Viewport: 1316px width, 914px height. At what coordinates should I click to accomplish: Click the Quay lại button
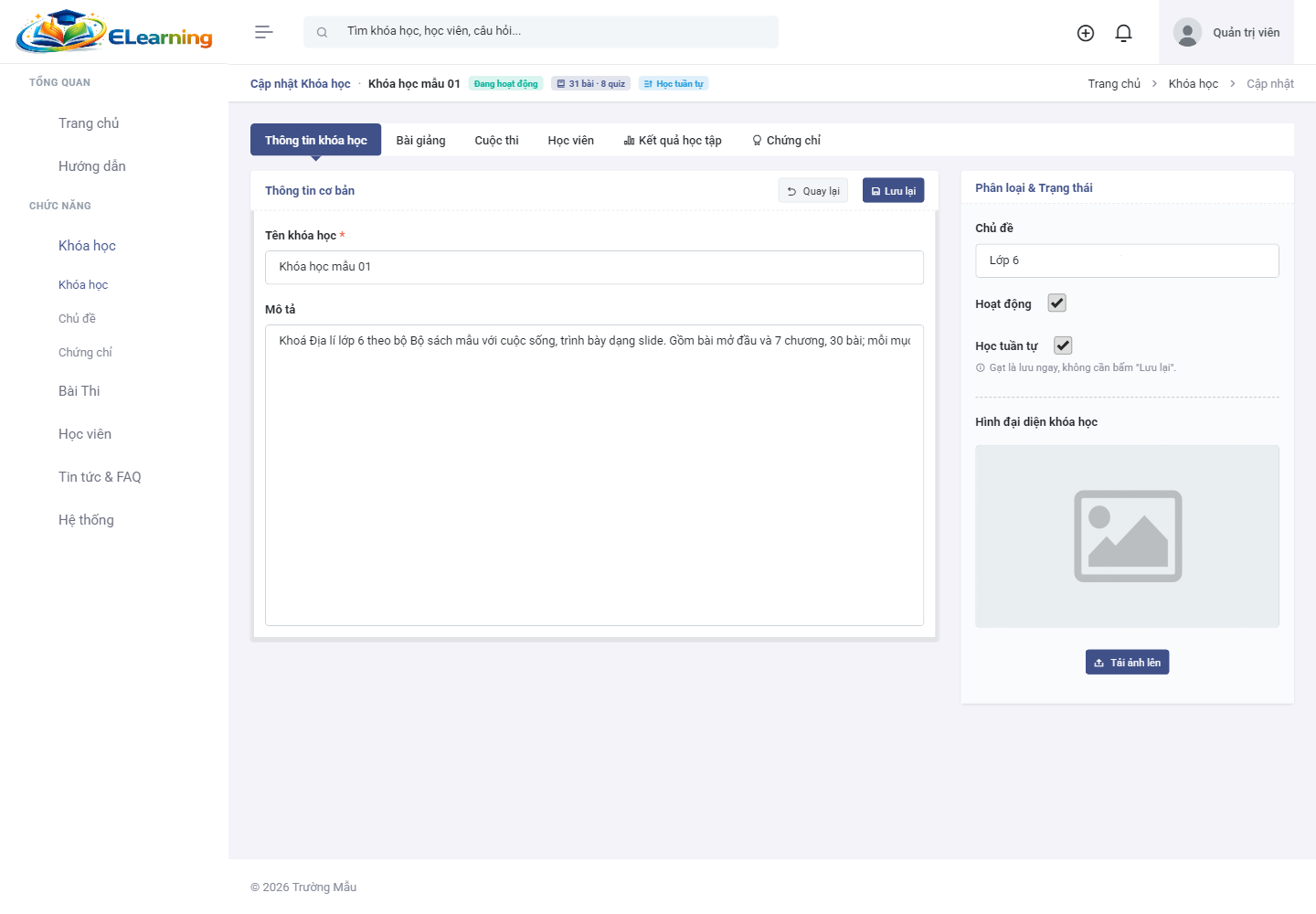point(813,190)
